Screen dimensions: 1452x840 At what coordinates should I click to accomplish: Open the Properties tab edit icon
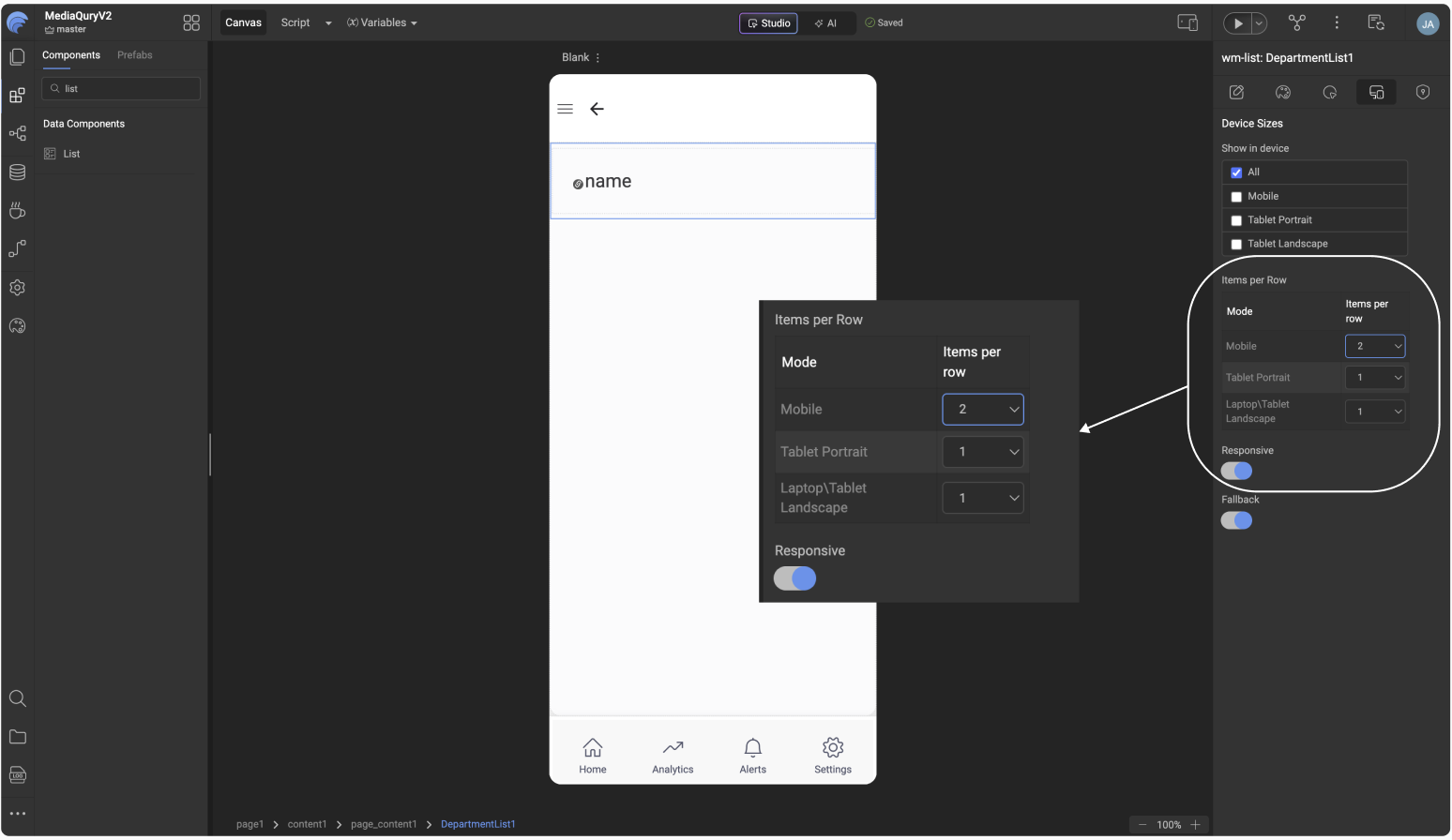click(1236, 92)
